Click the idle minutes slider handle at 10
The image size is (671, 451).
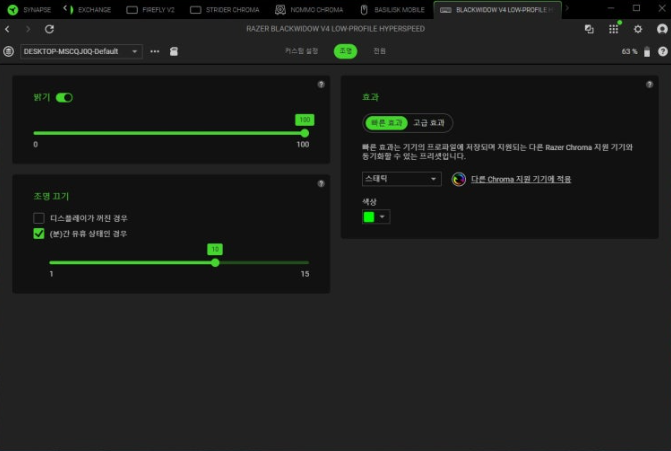tap(215, 262)
